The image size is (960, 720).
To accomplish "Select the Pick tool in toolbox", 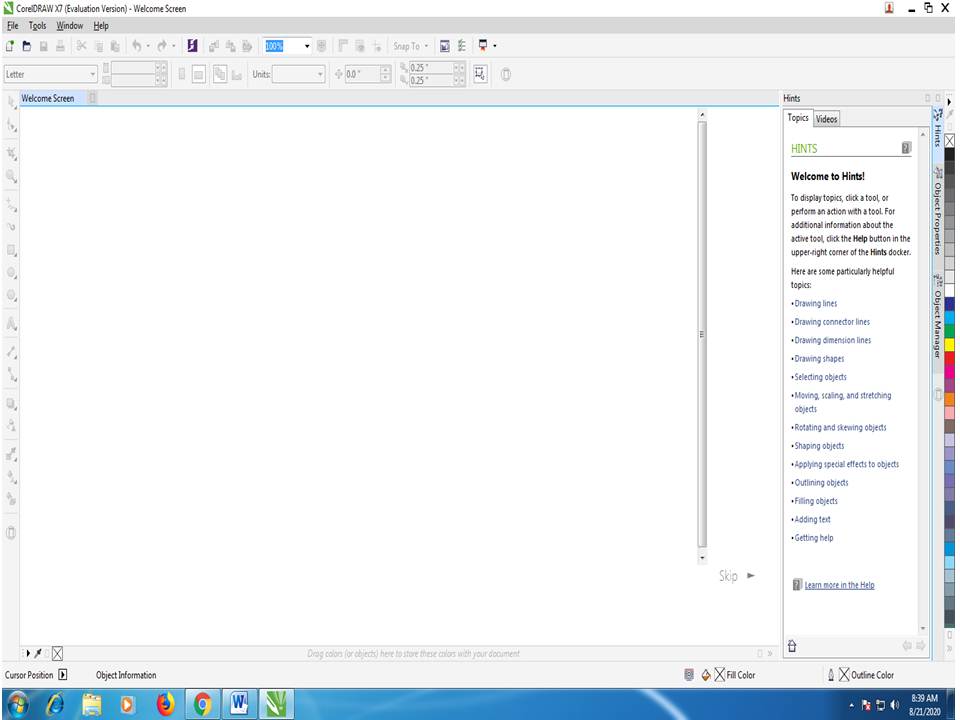I will click(11, 102).
